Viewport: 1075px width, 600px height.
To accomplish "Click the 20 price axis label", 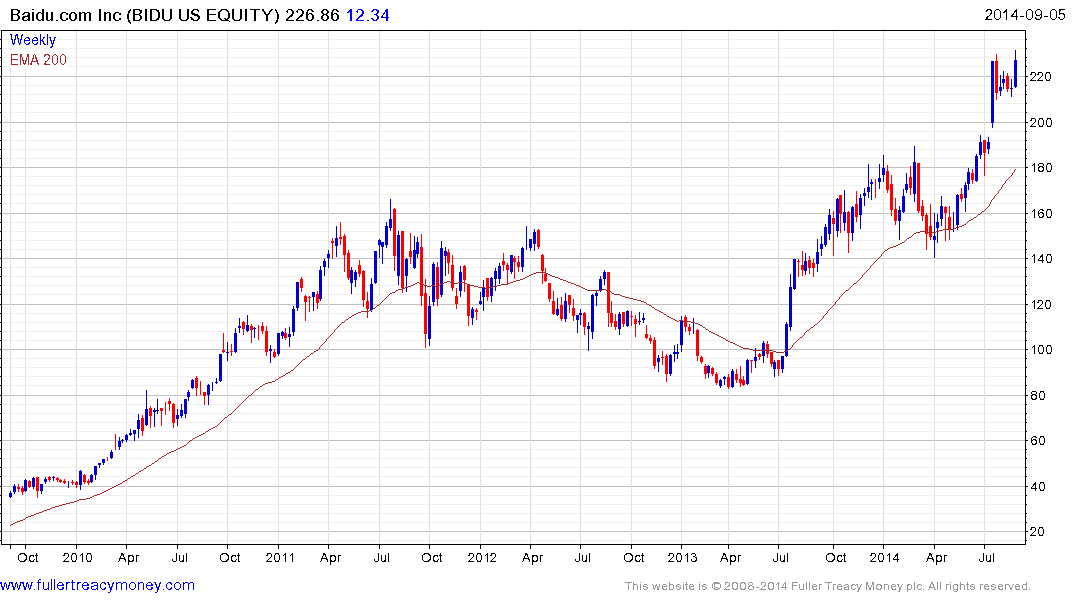I will click(x=1037, y=532).
